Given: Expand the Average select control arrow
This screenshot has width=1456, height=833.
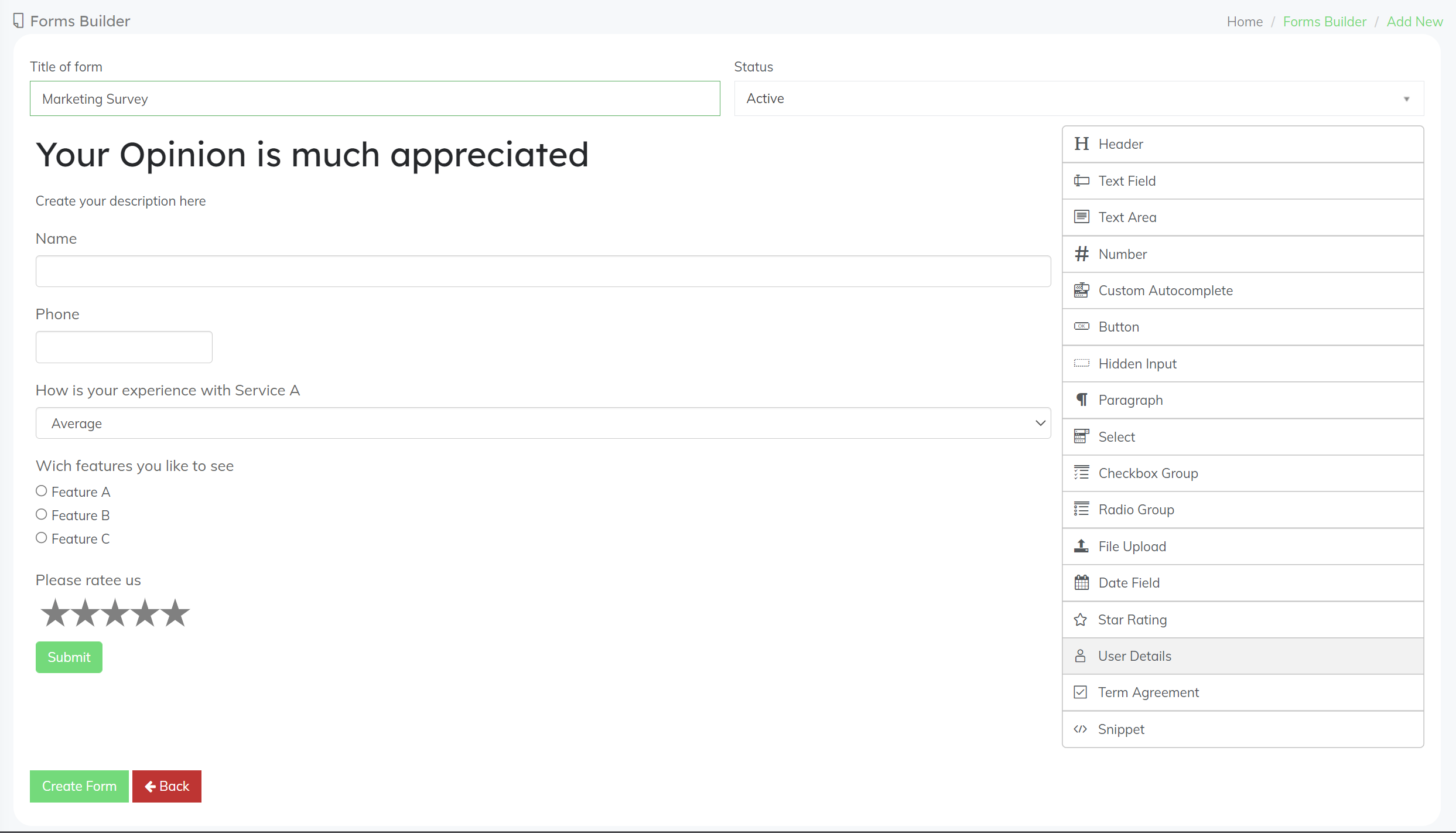Looking at the screenshot, I should [x=1040, y=422].
